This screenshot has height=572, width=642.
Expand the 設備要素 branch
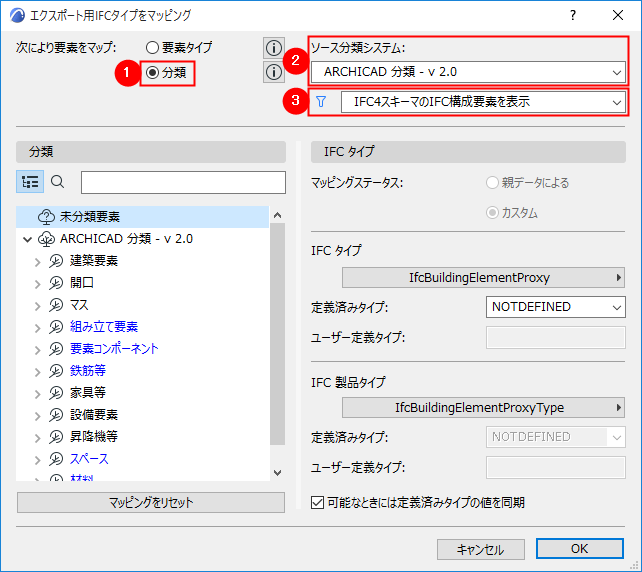[38, 416]
